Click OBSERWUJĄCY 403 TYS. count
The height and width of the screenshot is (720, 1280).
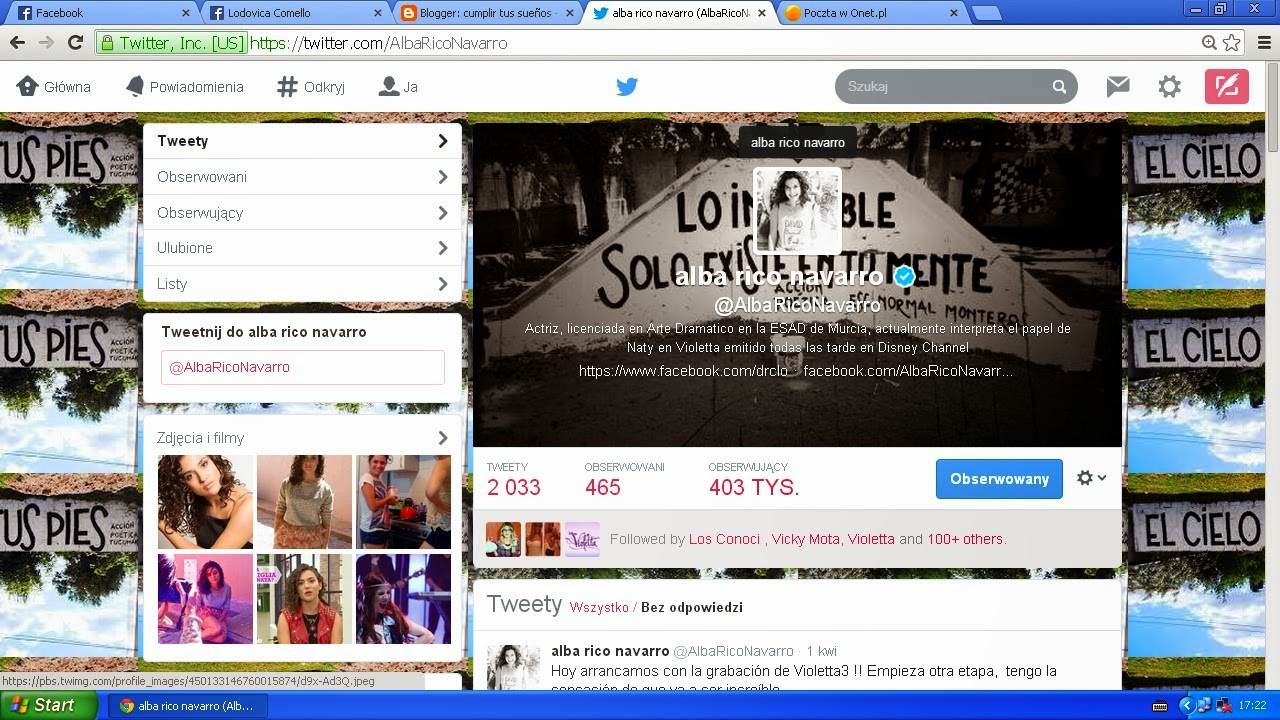(754, 480)
